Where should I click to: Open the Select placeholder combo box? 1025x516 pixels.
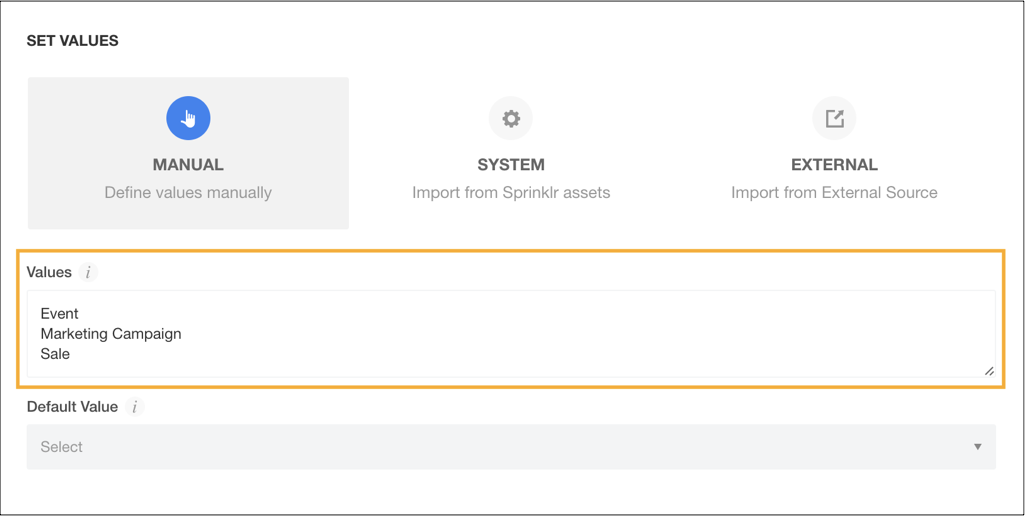[x=511, y=447]
